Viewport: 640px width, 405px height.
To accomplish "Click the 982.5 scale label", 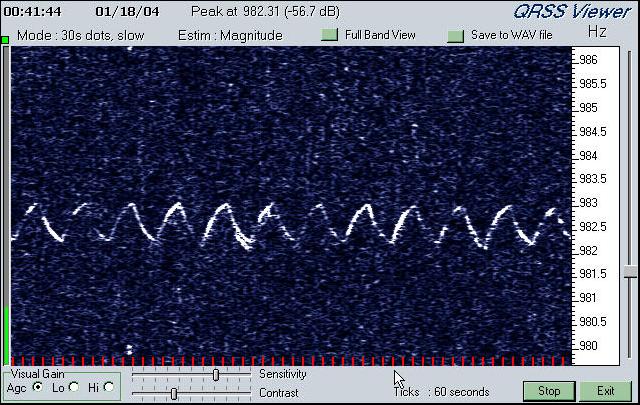I will tap(593, 227).
